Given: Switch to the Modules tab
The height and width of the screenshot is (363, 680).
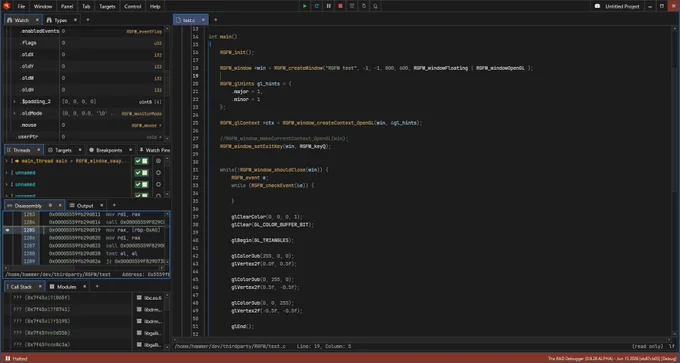Looking at the screenshot, I should point(67,287).
